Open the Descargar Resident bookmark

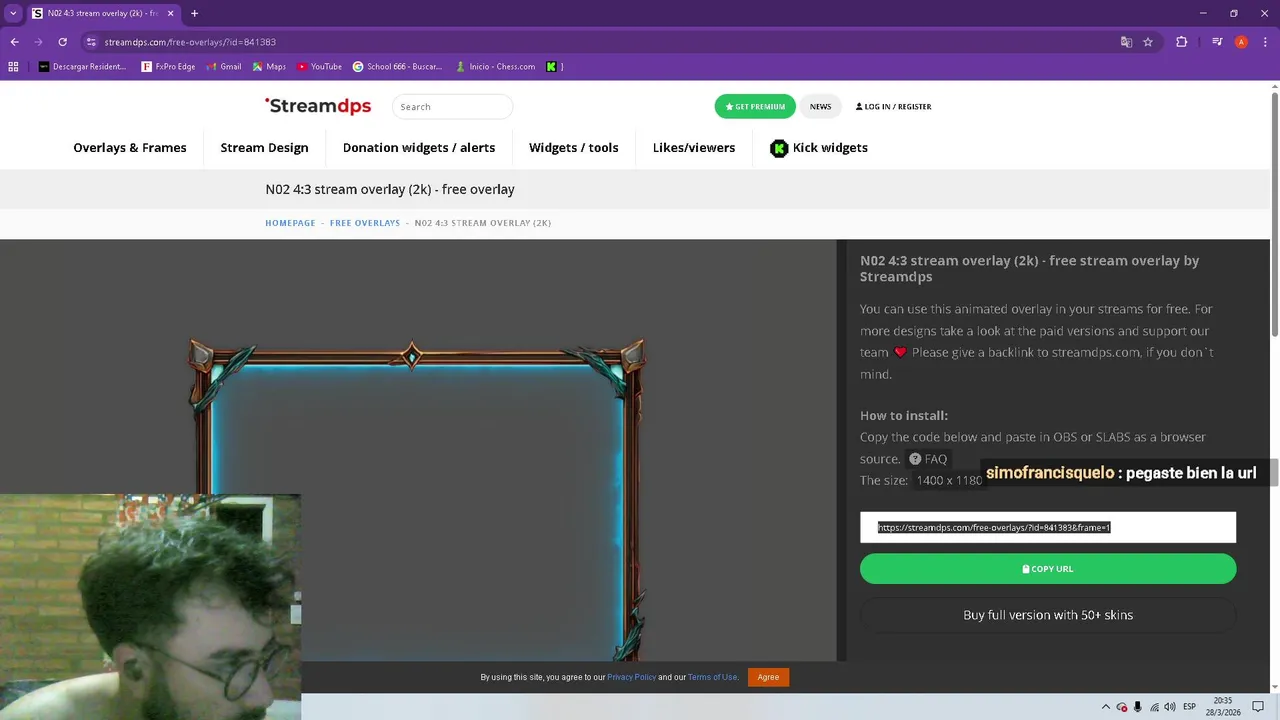click(x=82, y=67)
